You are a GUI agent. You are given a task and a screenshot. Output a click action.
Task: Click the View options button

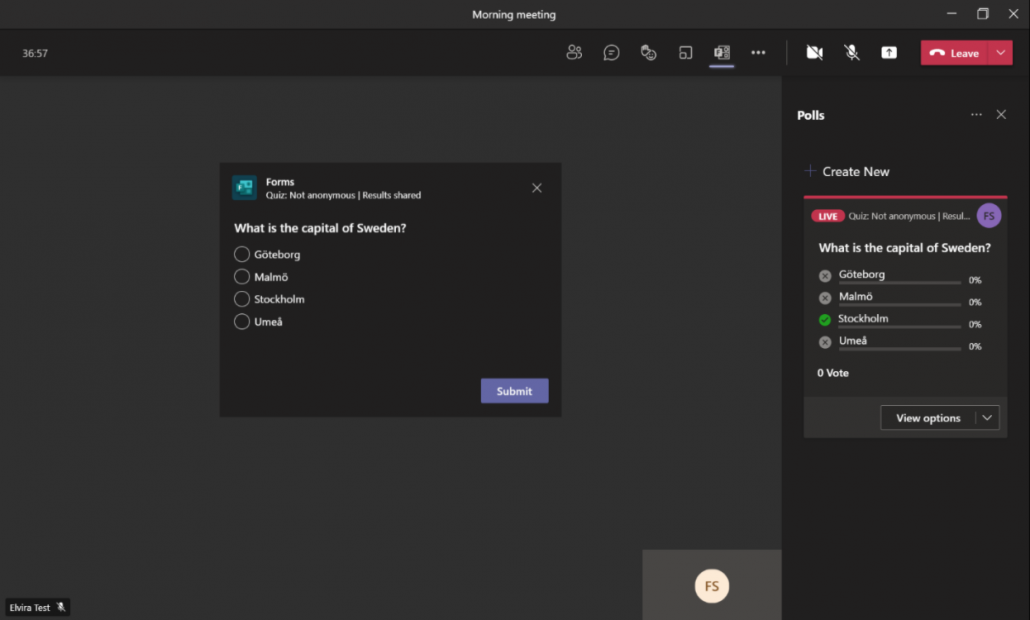click(x=927, y=418)
